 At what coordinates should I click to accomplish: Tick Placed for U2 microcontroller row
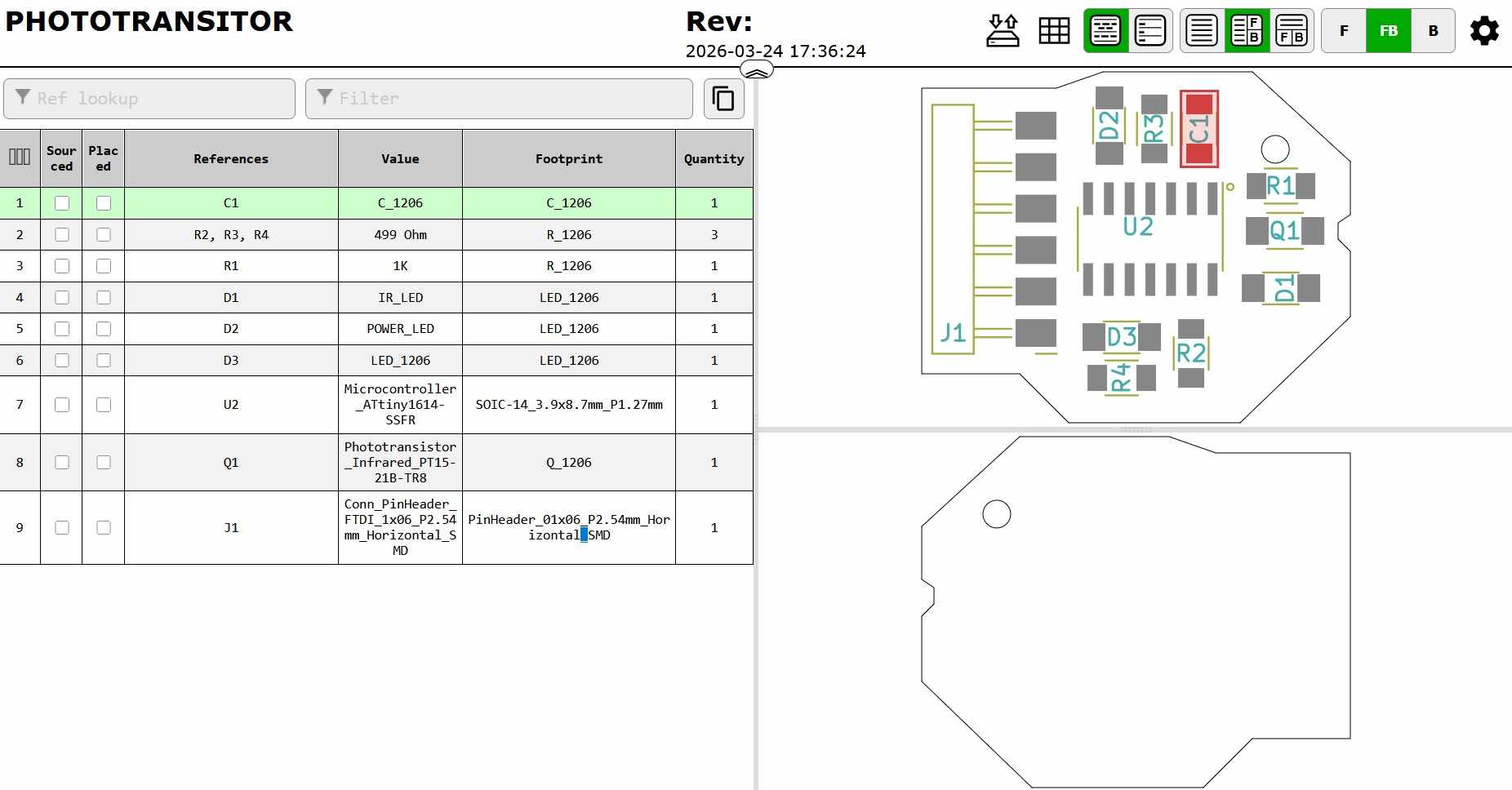click(104, 405)
